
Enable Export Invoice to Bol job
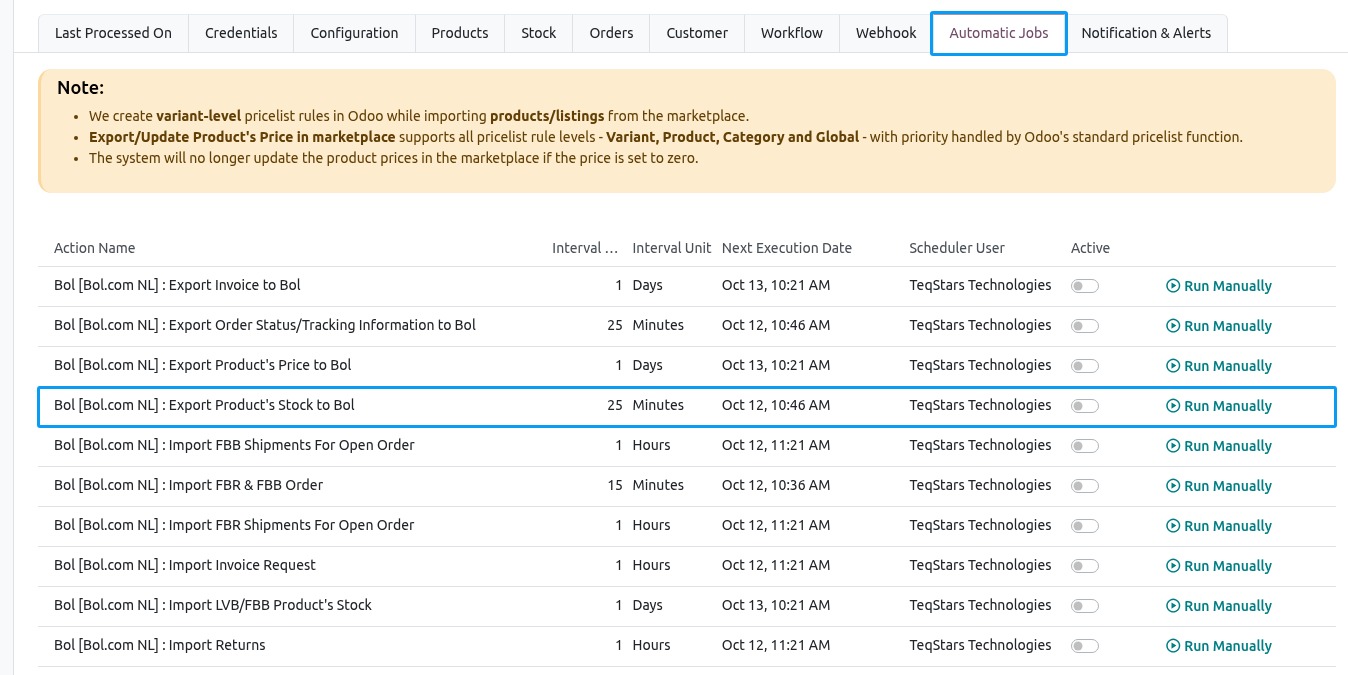click(1085, 286)
